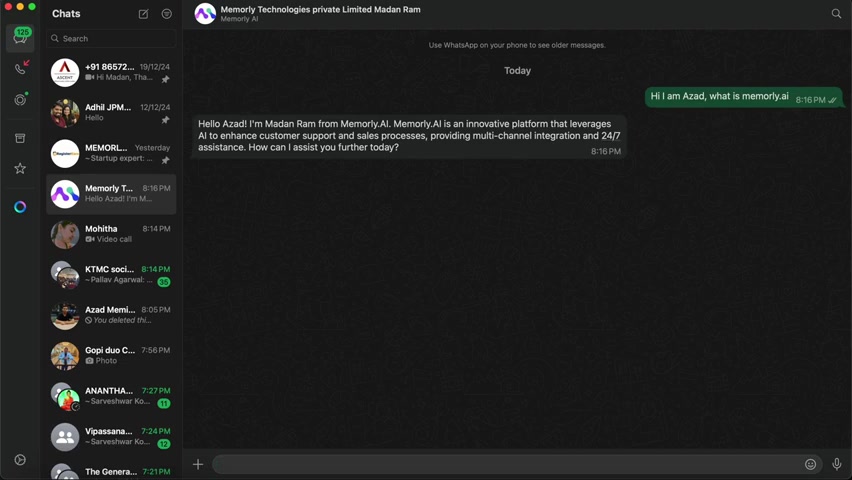Viewport: 852px width, 480px height.
Task: Click pin icon on +91 86572 chat
Action: pyautogui.click(x=165, y=79)
